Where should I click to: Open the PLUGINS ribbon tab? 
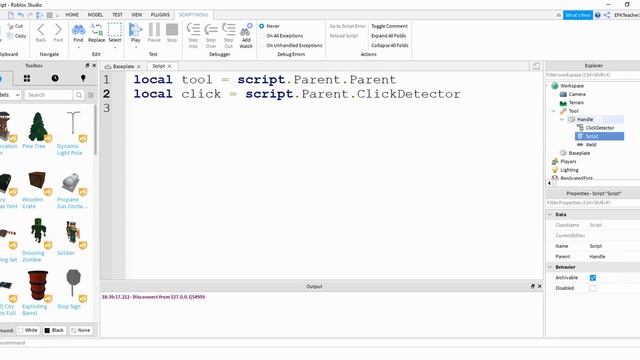click(160, 15)
